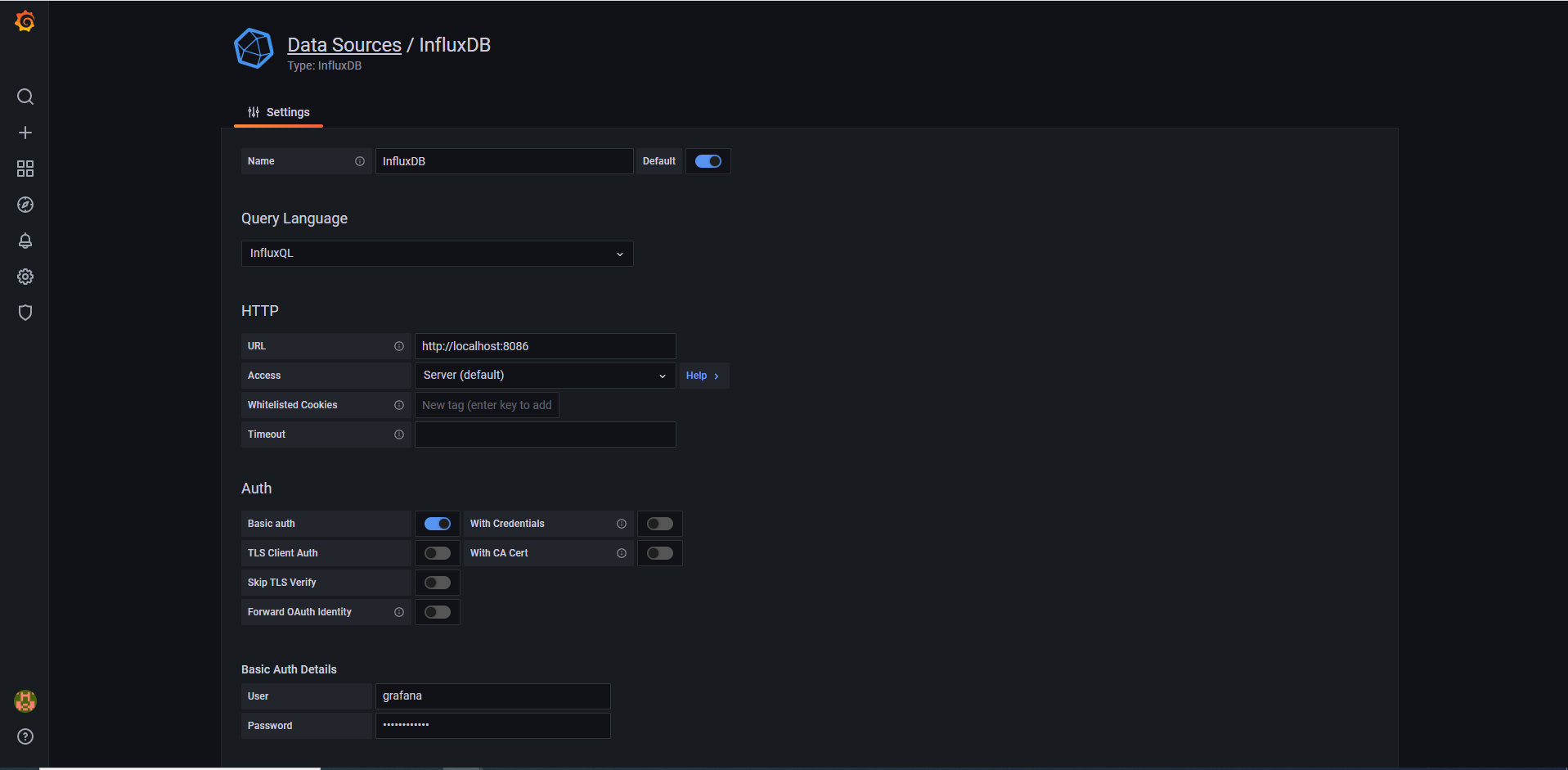Open the Server Admin shield icon

[x=25, y=313]
